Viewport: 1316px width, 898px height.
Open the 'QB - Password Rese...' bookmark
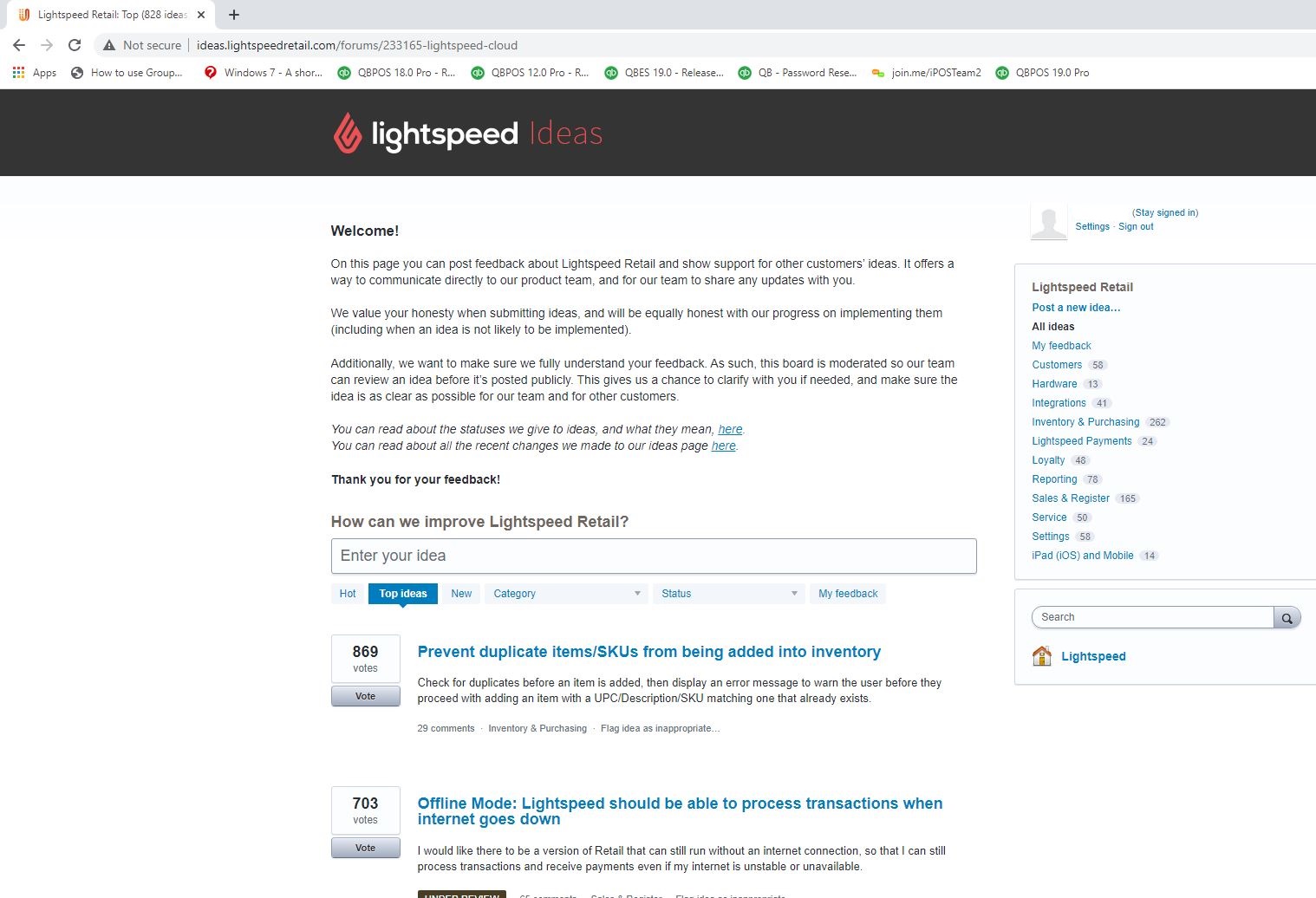pos(798,73)
